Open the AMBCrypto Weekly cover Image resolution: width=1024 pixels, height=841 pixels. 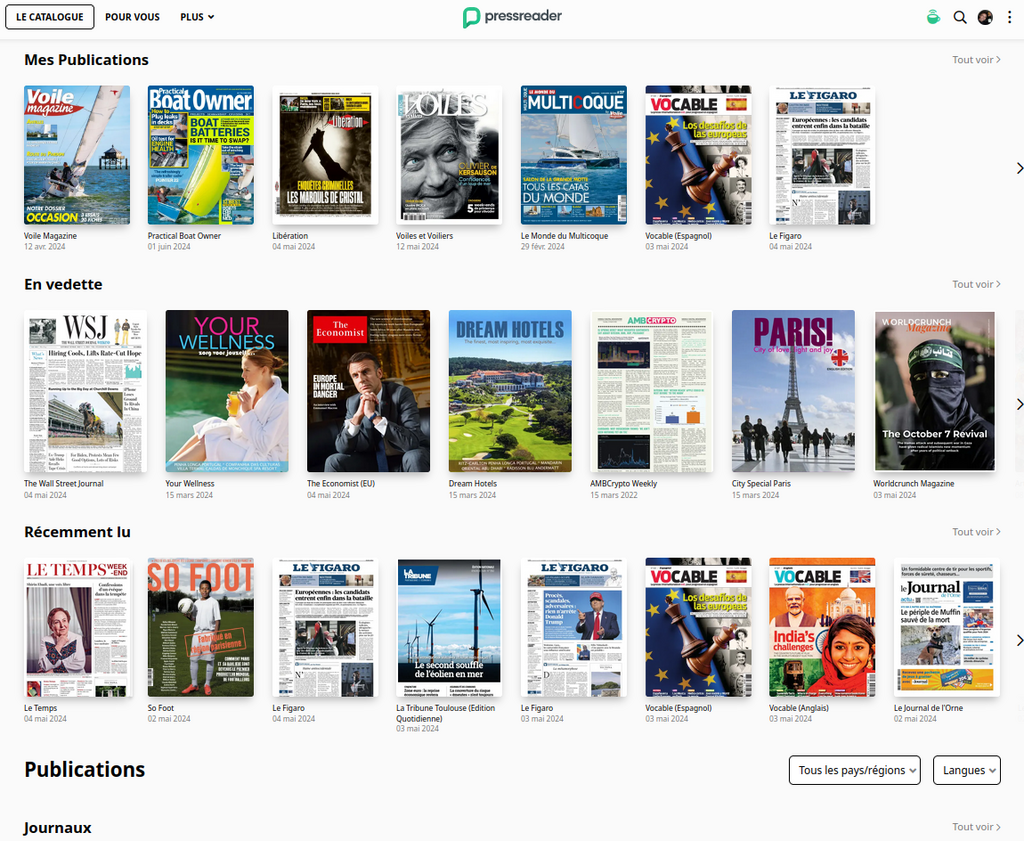[x=652, y=391]
